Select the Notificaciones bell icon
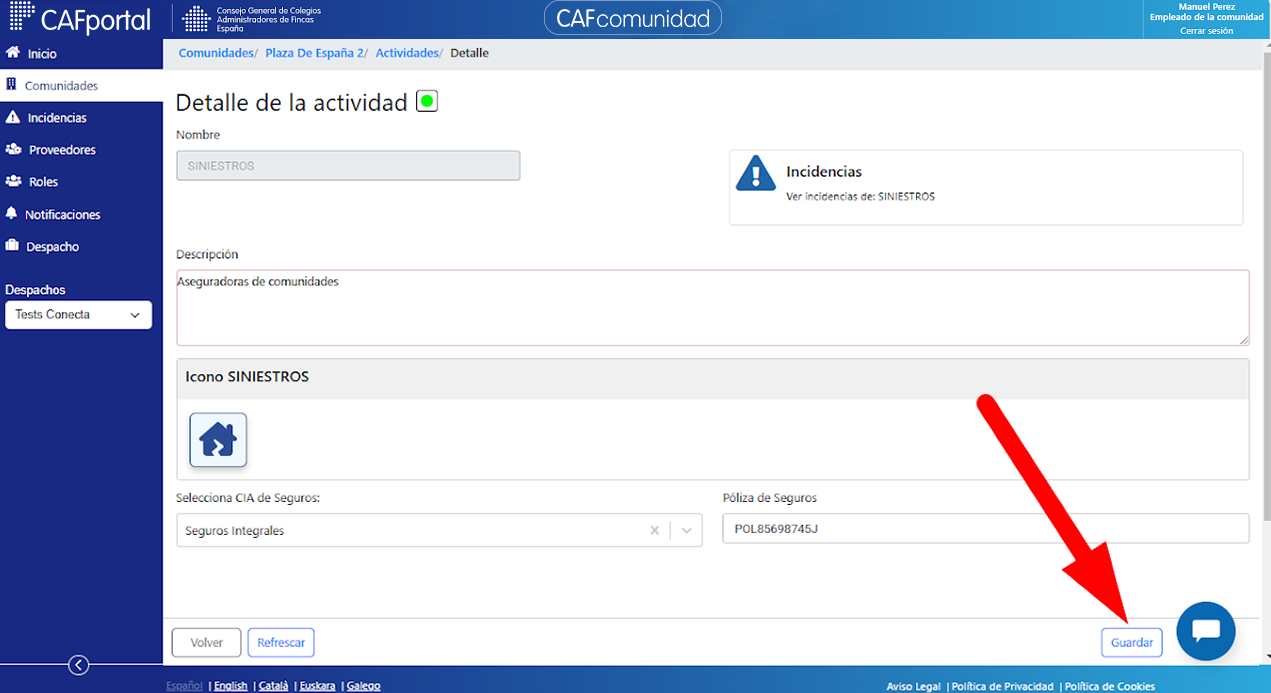 coord(12,214)
